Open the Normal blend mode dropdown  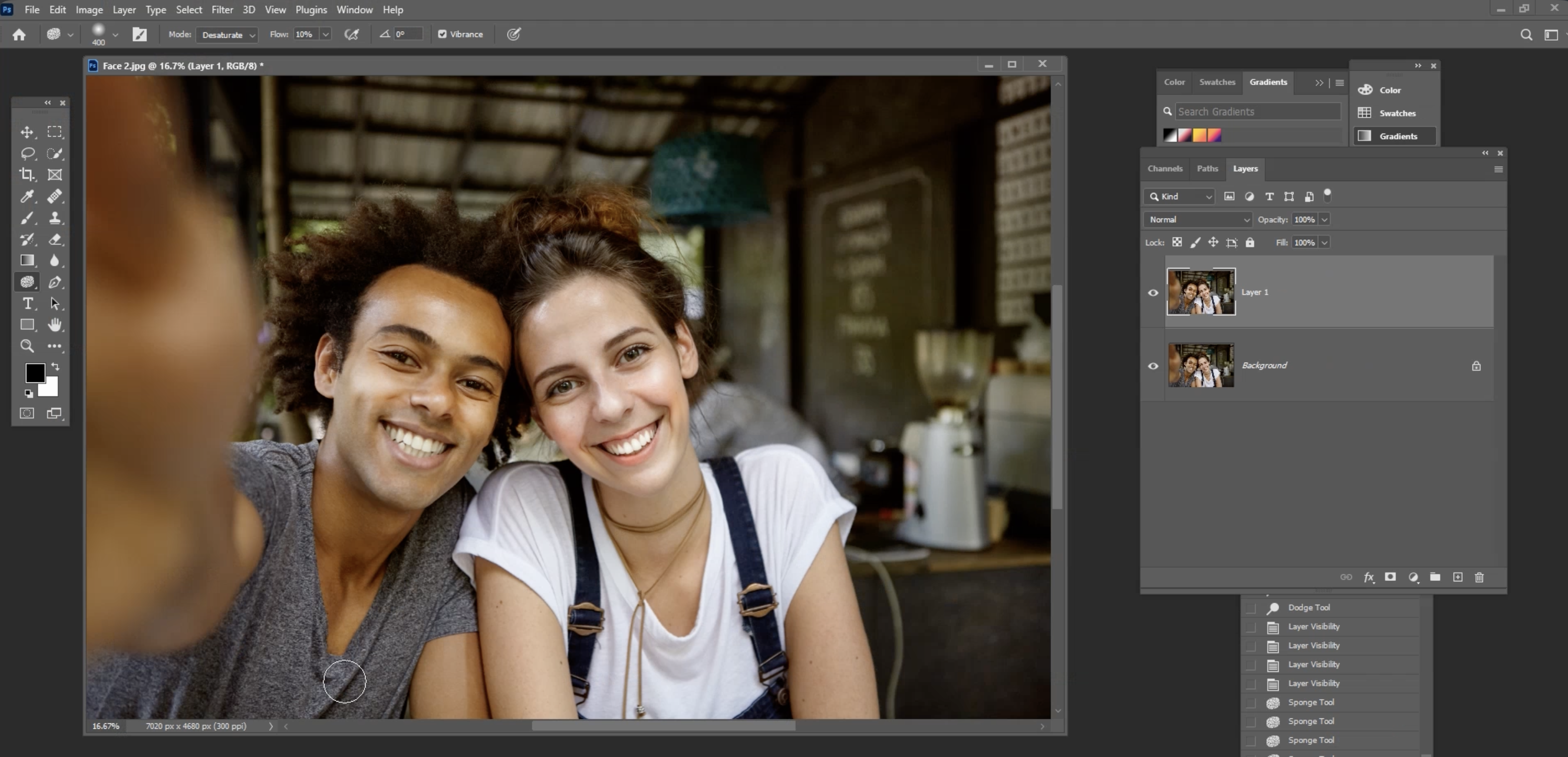coord(1198,219)
